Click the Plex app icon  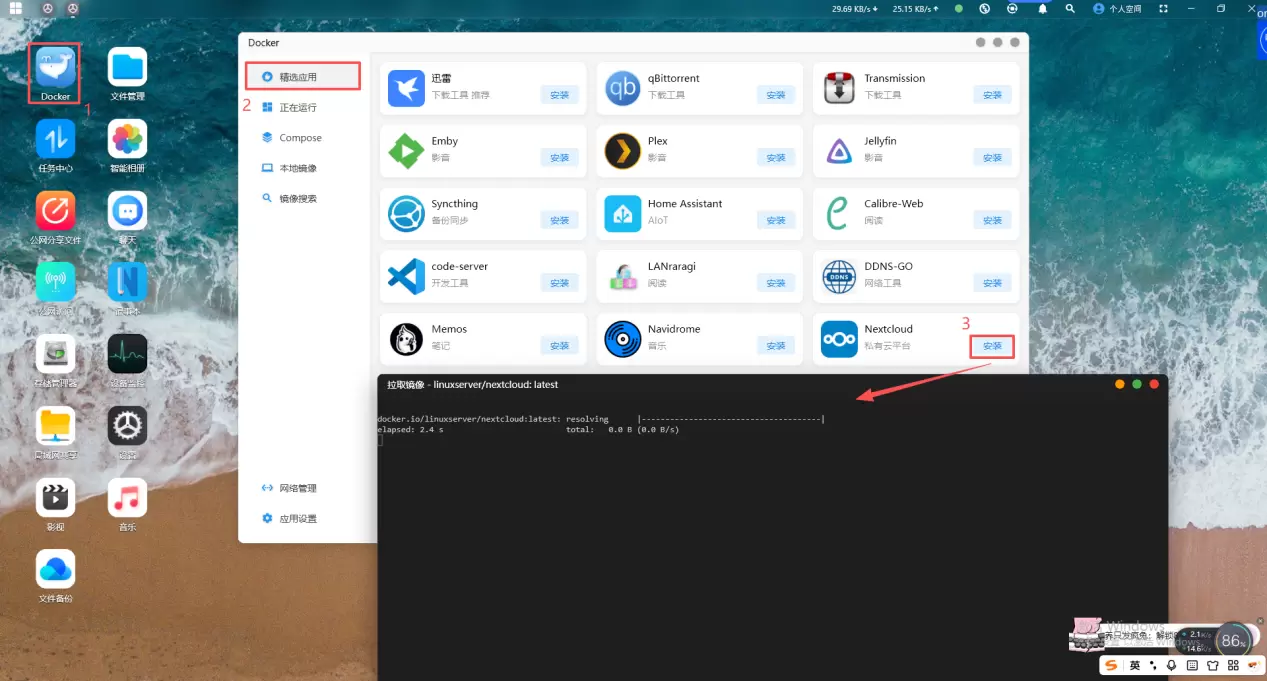tap(622, 151)
